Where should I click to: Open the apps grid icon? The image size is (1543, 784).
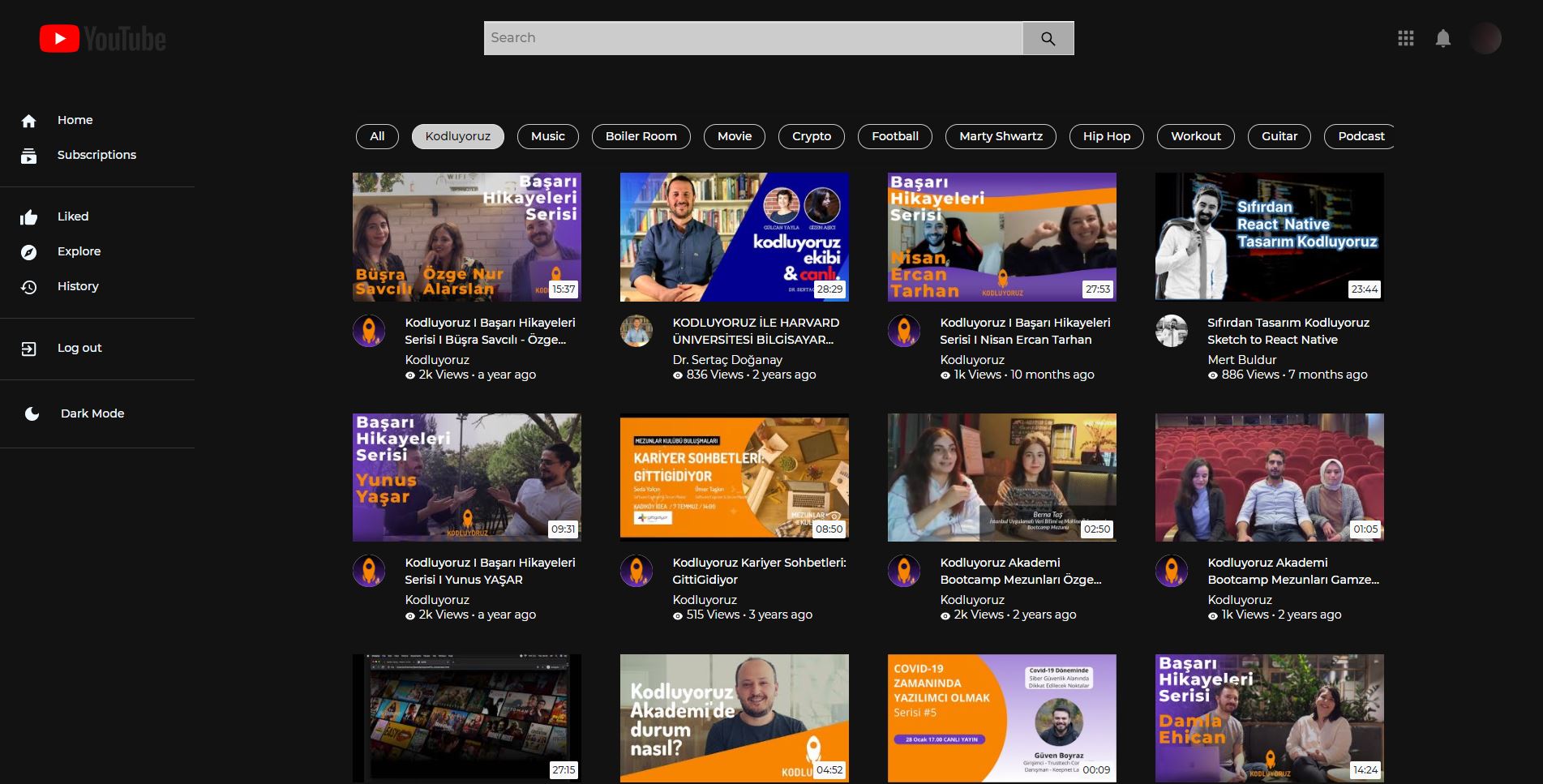[1405, 37]
